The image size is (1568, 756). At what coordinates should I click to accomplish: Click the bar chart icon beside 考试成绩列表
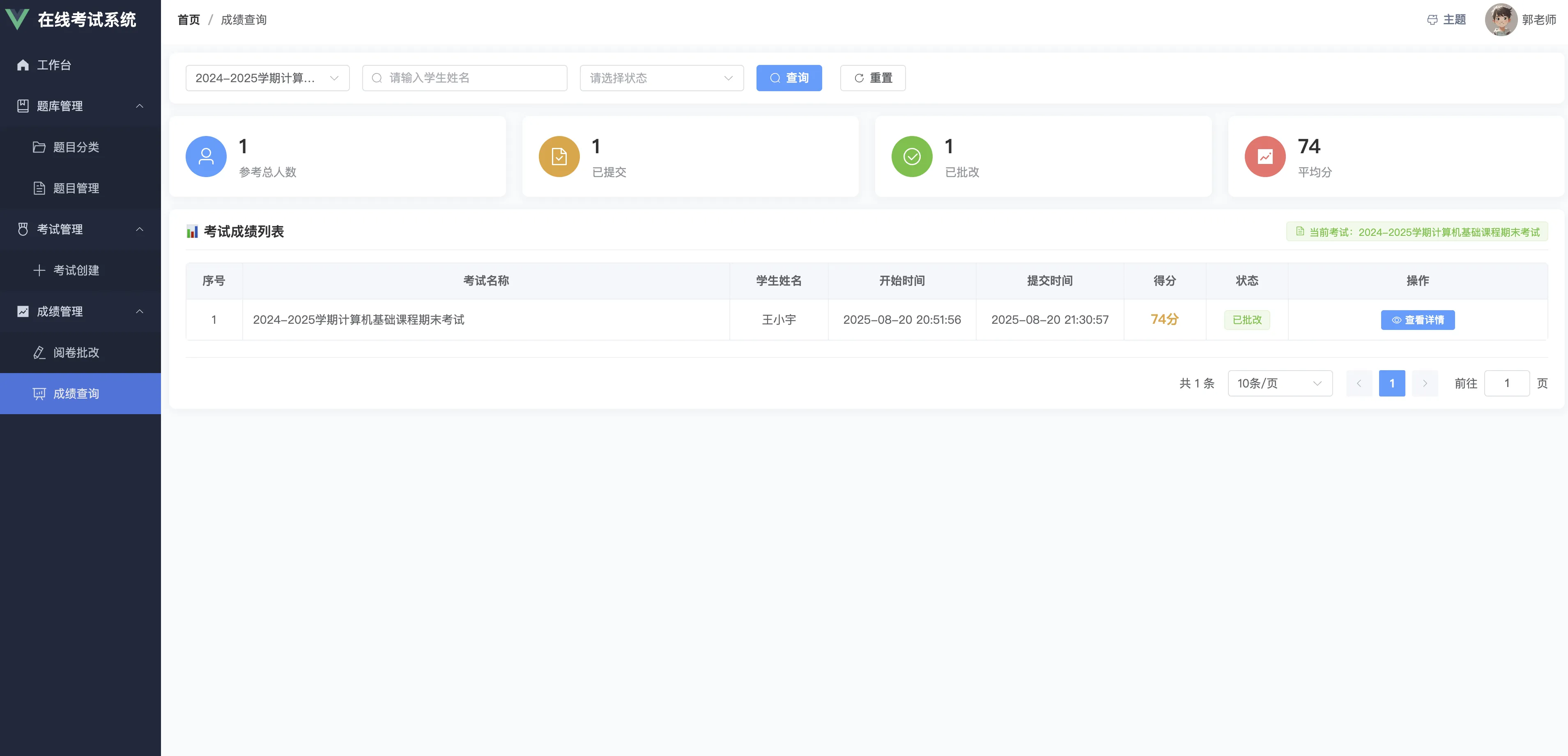[x=192, y=231]
